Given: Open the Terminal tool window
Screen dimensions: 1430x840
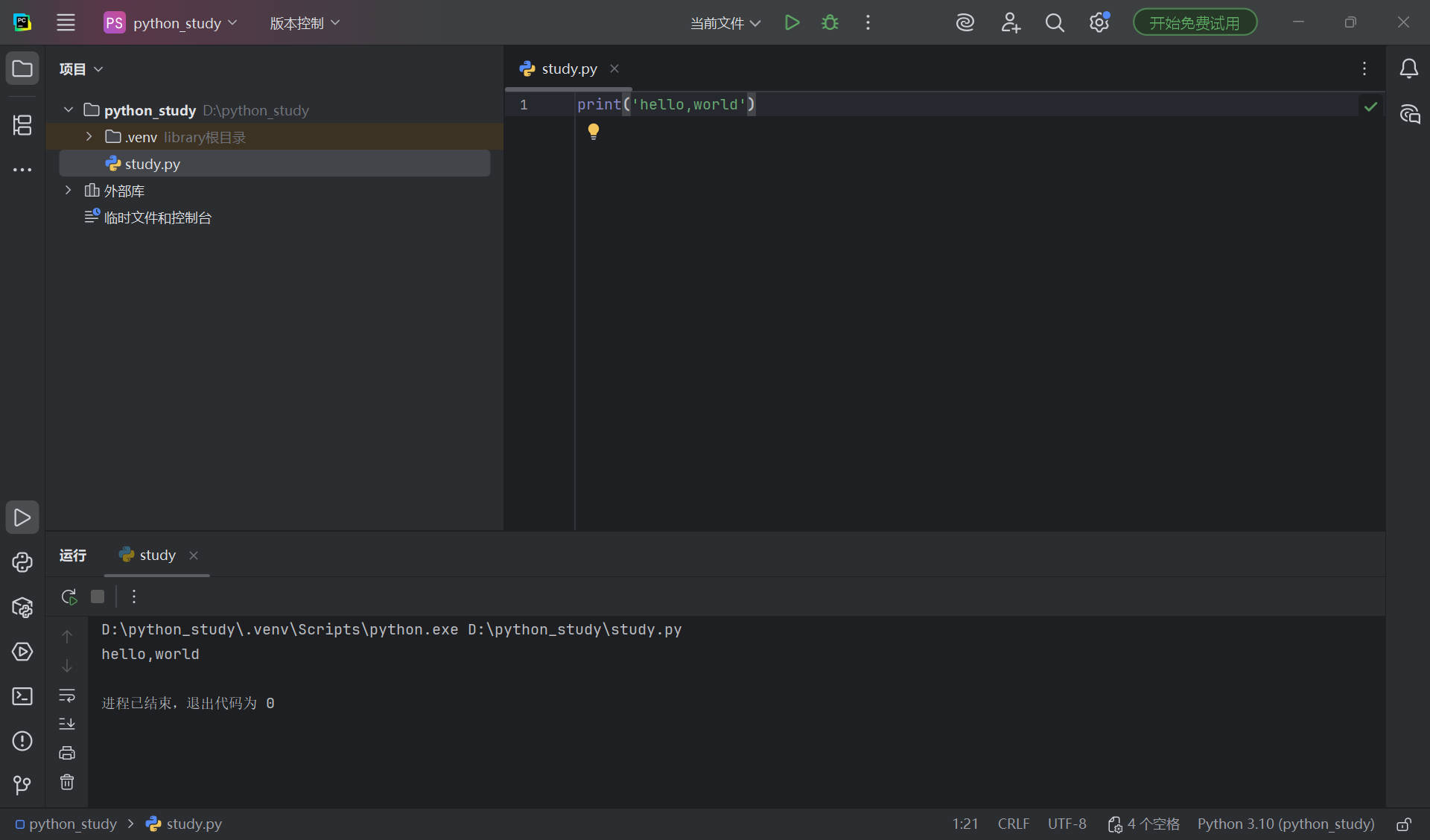Looking at the screenshot, I should 22,696.
